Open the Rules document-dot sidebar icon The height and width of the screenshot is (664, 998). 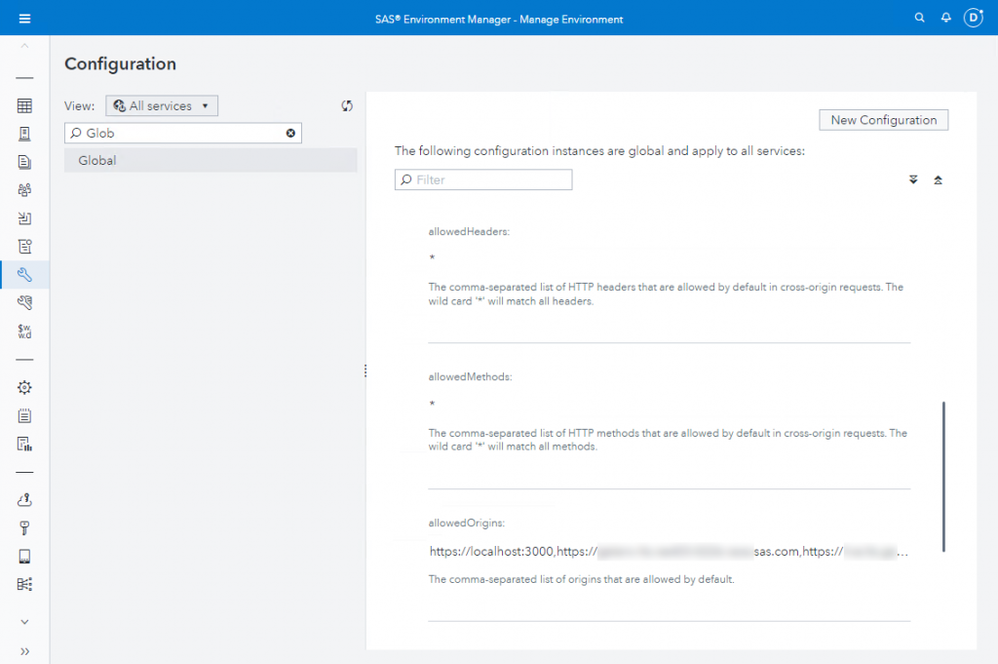pos(25,246)
